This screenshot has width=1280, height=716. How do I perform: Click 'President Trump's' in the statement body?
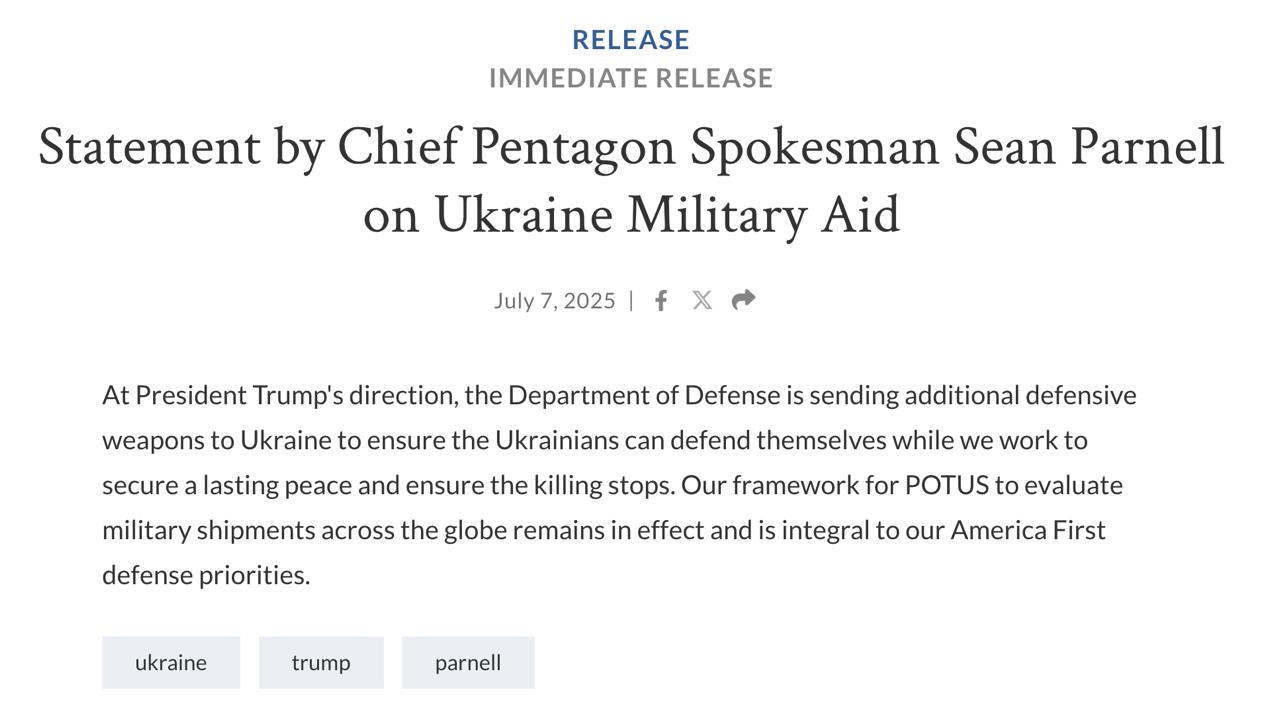[x=239, y=395]
